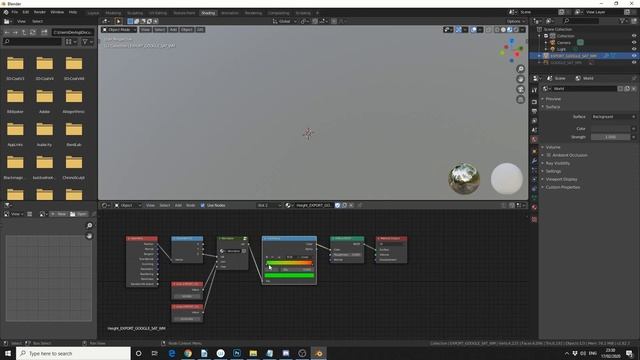
Task: Open the Render menu
Action: coord(40,12)
